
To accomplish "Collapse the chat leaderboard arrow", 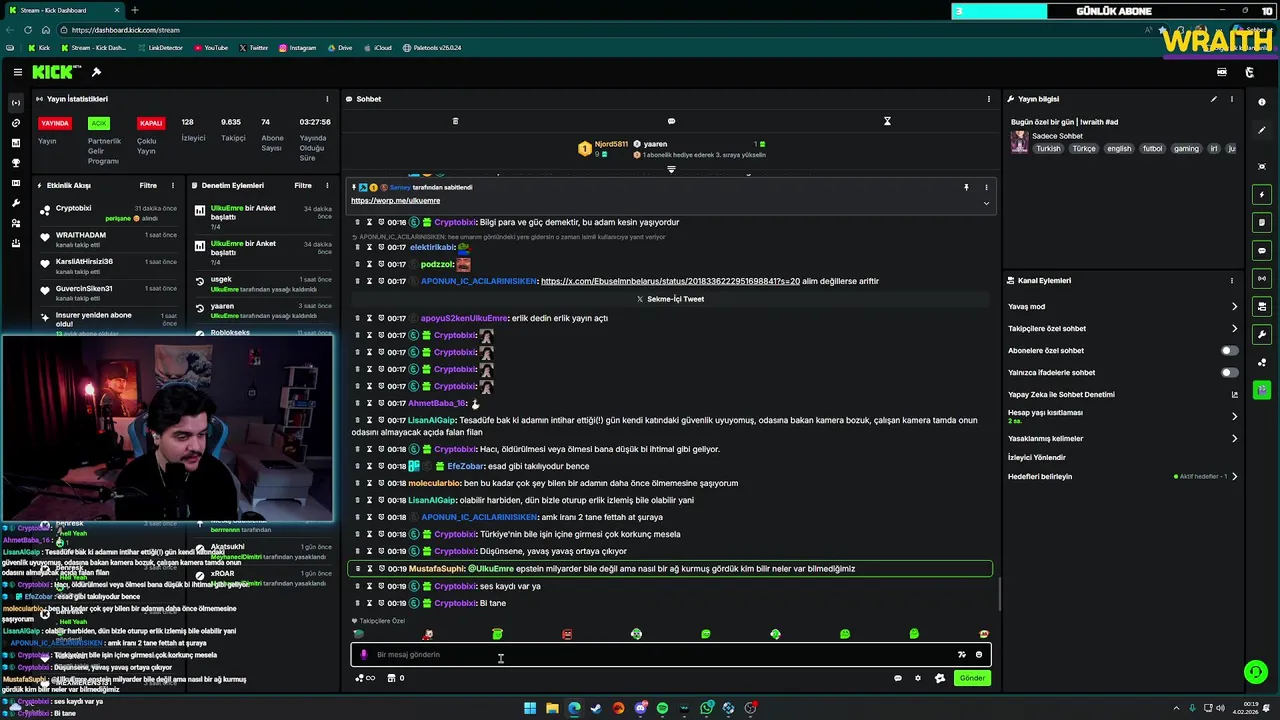I will pyautogui.click(x=671, y=169).
